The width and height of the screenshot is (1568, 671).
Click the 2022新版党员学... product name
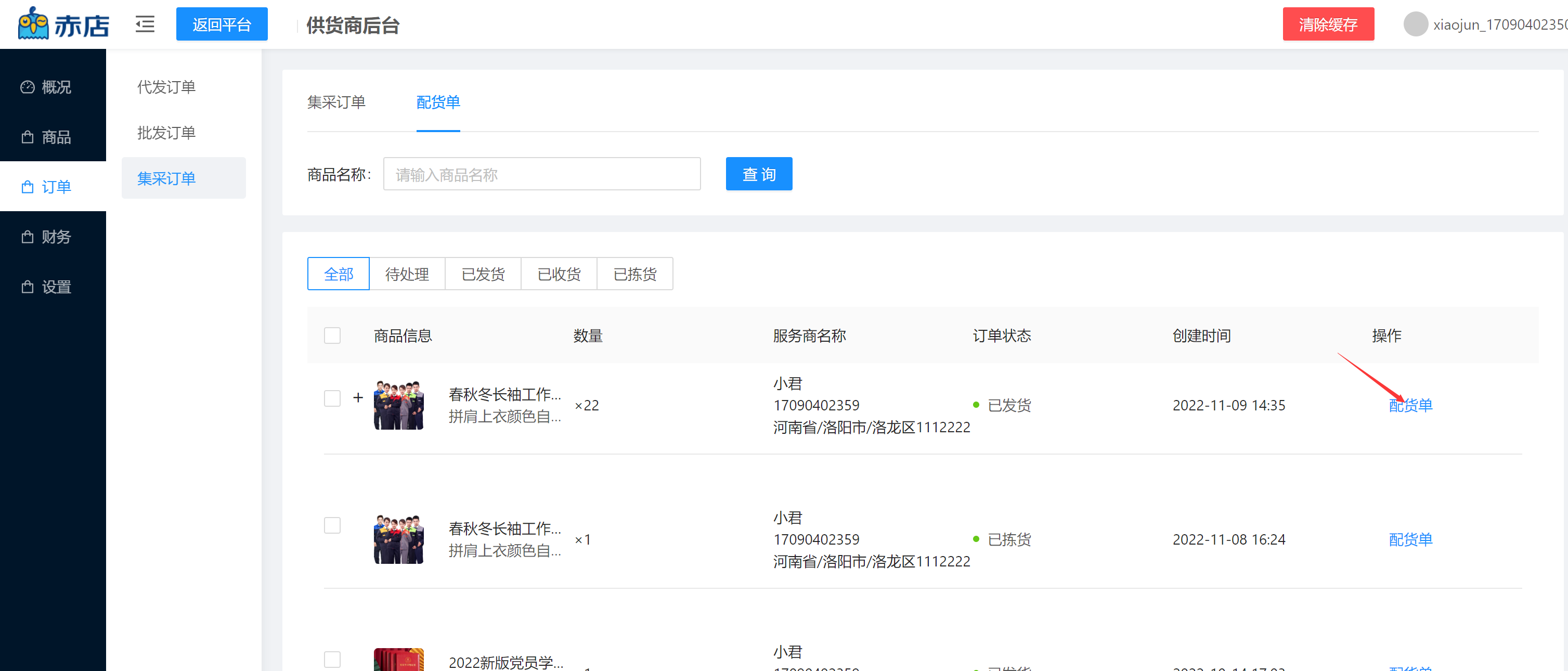(x=506, y=662)
